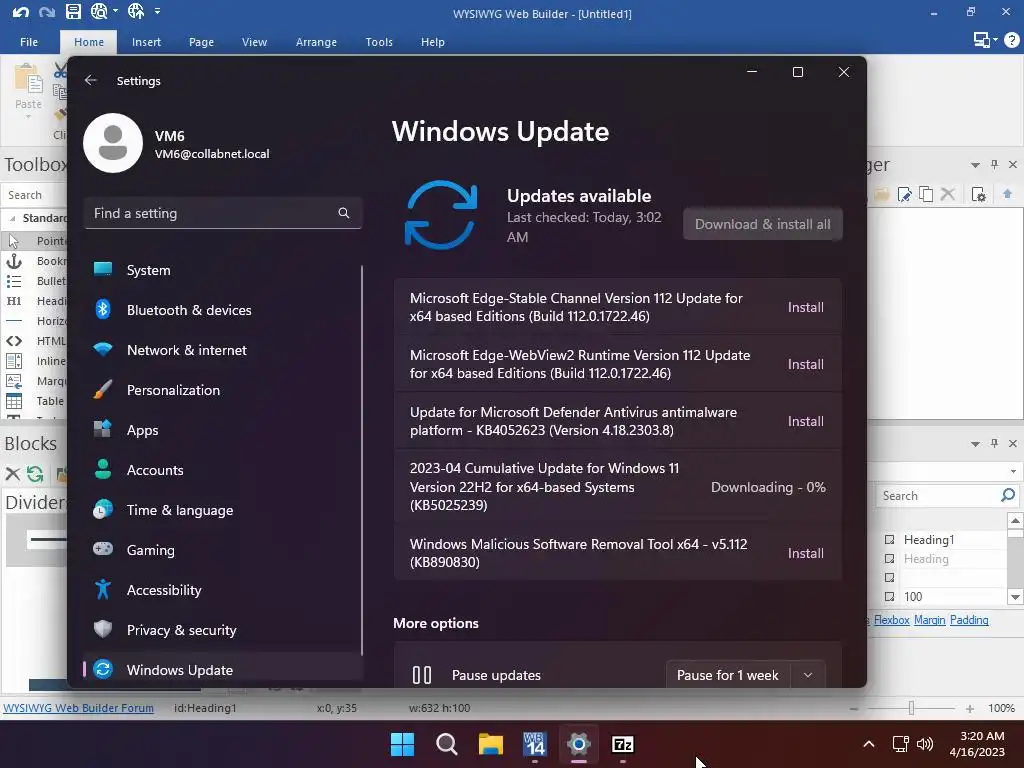Open System settings category
The width and height of the screenshot is (1024, 768).
223,270
